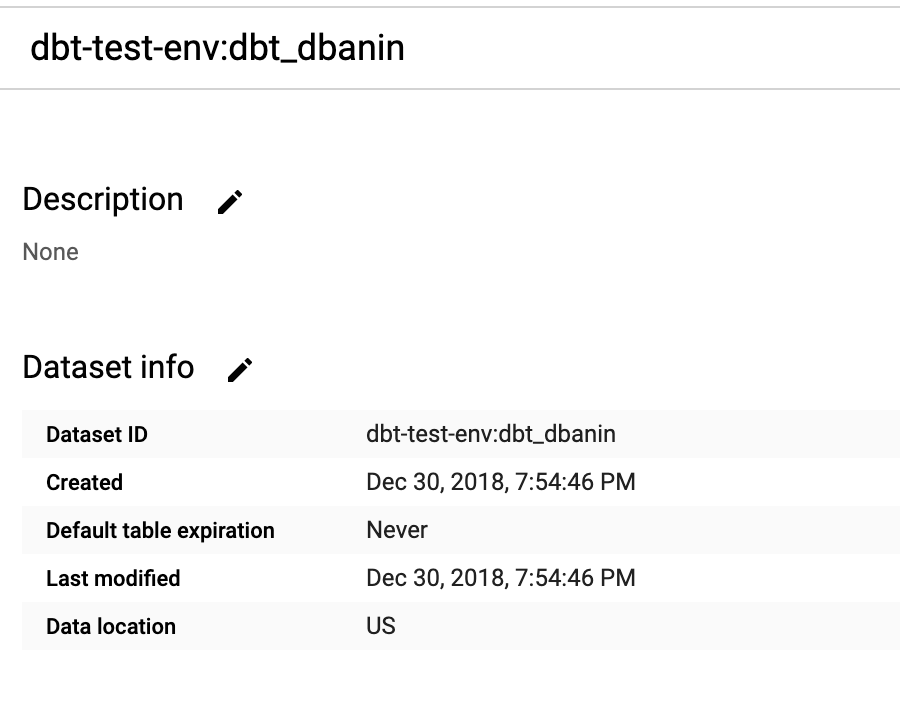Click the Last modified date value
The image size is (900, 702).
point(501,577)
